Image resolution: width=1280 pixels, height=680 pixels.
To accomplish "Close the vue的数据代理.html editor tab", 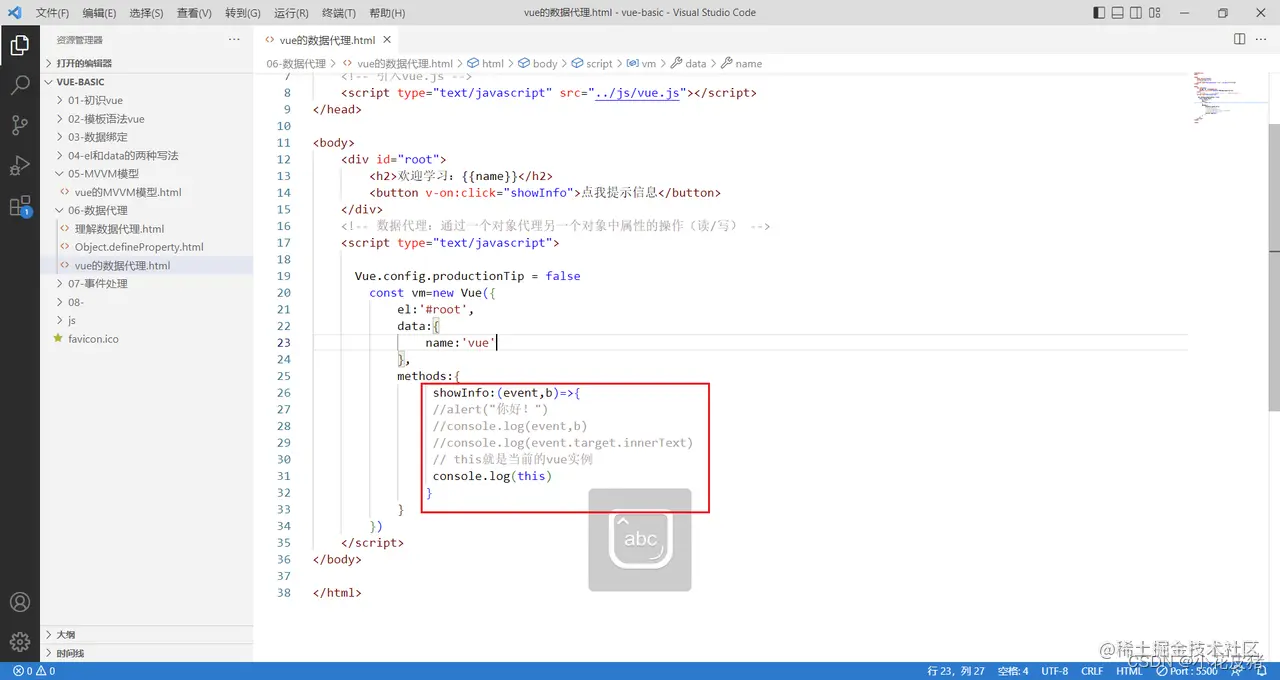I will (x=387, y=40).
